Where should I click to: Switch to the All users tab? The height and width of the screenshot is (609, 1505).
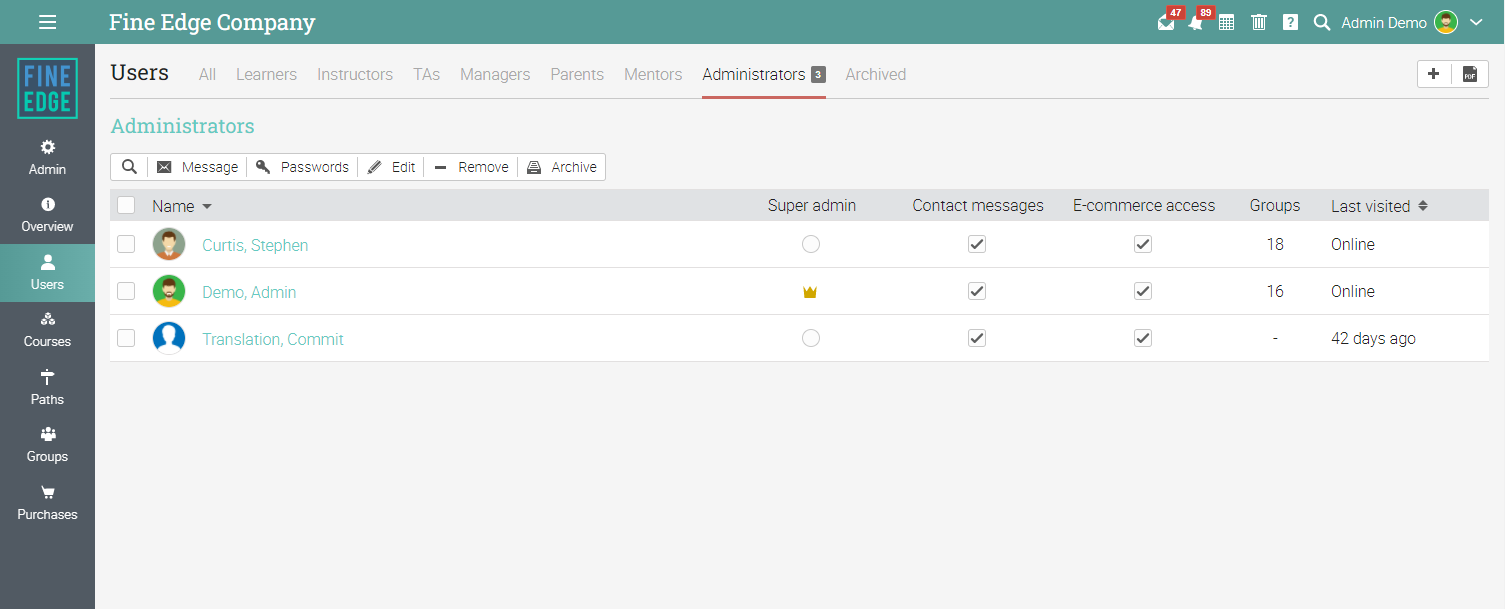coord(207,74)
